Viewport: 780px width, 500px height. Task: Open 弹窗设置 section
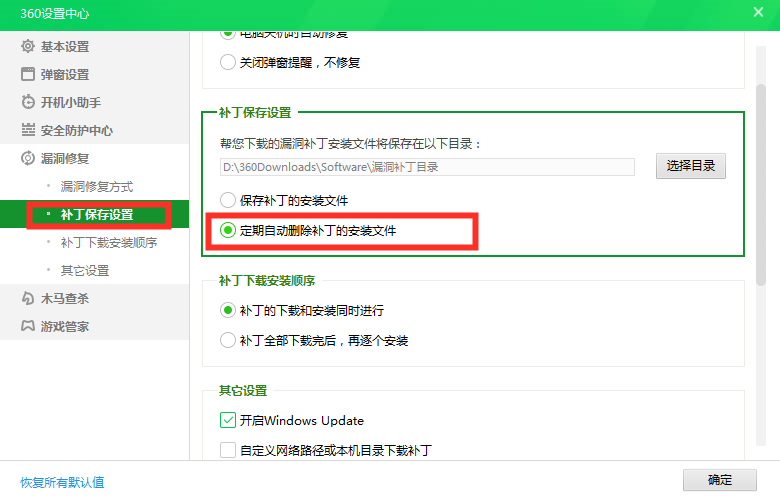tap(95, 74)
